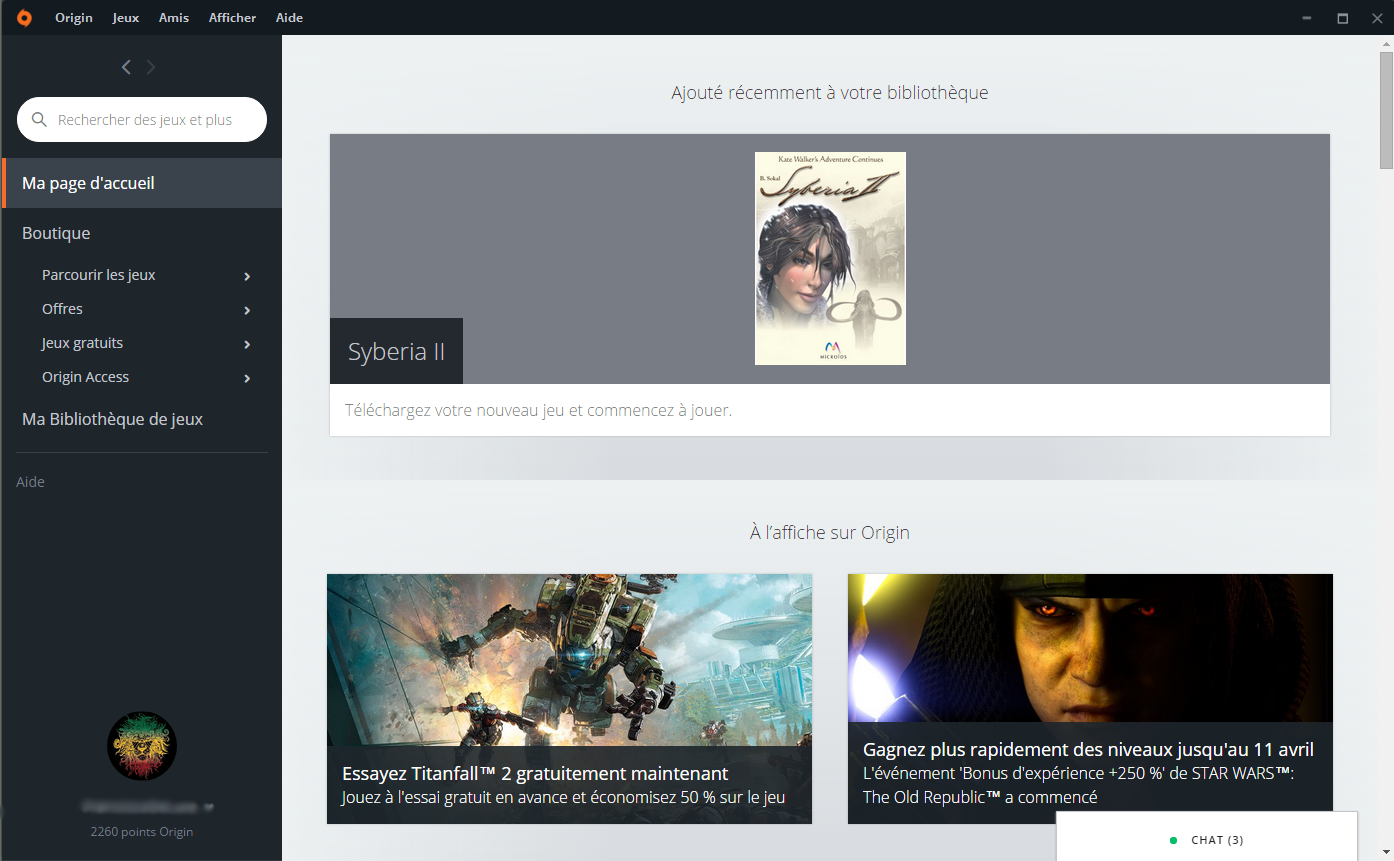Expand Parcourir les jeux submenu arrow
The height and width of the screenshot is (861, 1394).
coord(247,276)
